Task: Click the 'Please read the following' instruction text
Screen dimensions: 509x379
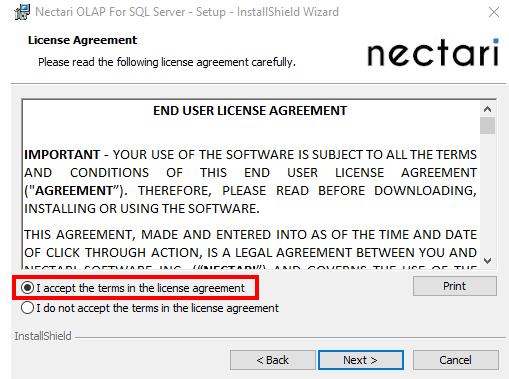Action: click(167, 62)
